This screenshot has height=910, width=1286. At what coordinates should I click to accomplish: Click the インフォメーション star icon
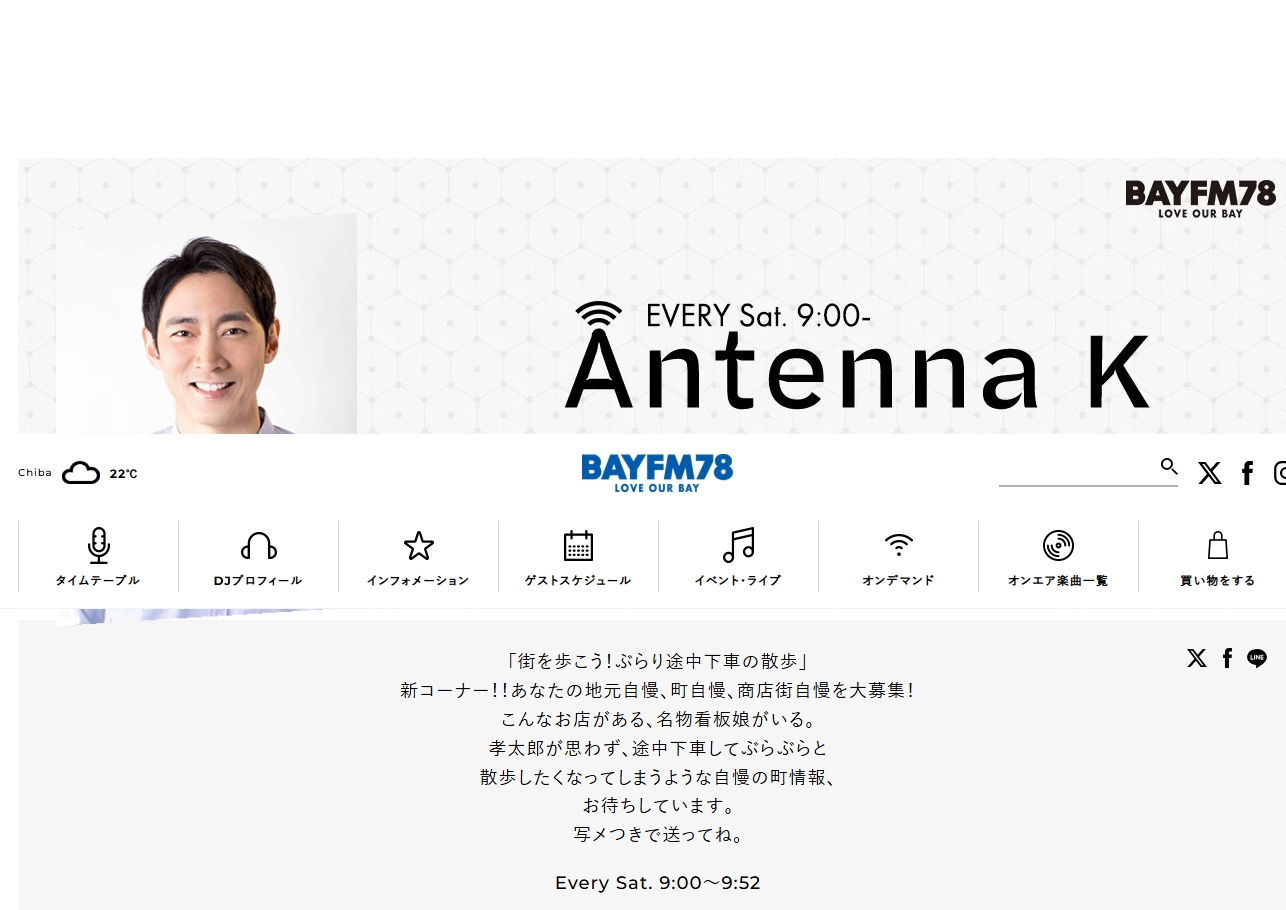[x=418, y=545]
